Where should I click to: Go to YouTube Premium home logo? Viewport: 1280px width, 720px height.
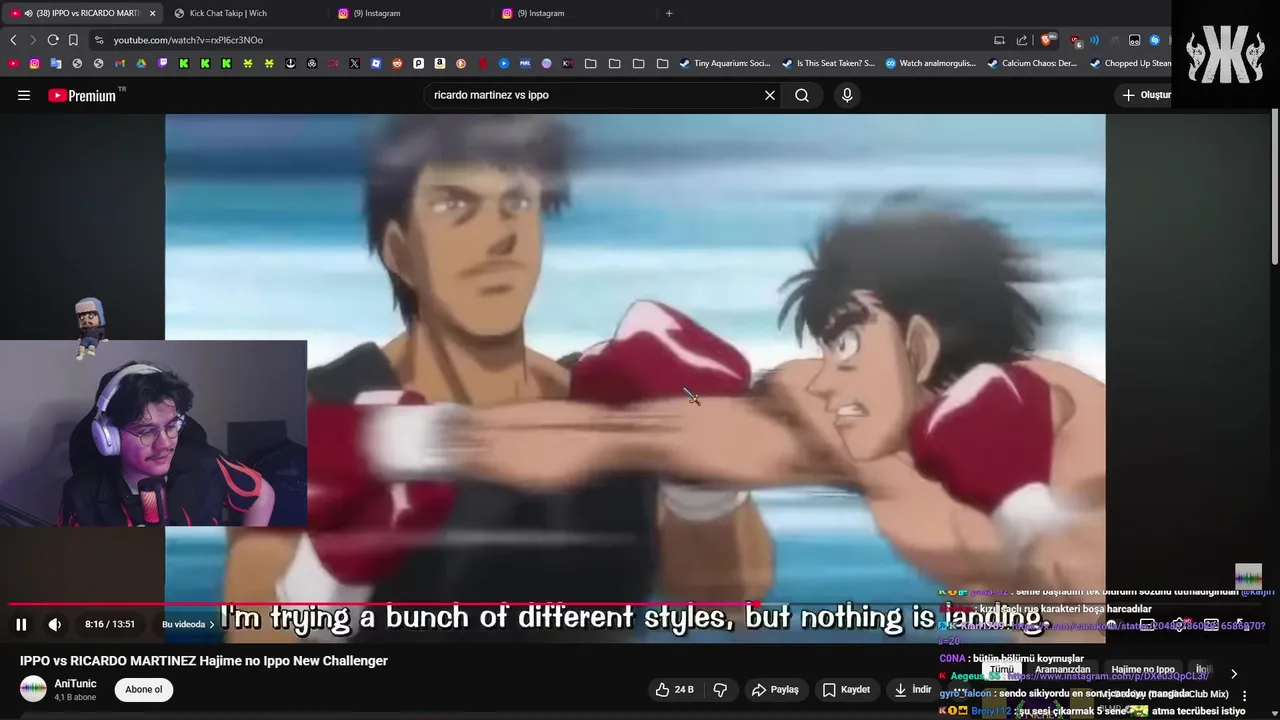coord(82,95)
